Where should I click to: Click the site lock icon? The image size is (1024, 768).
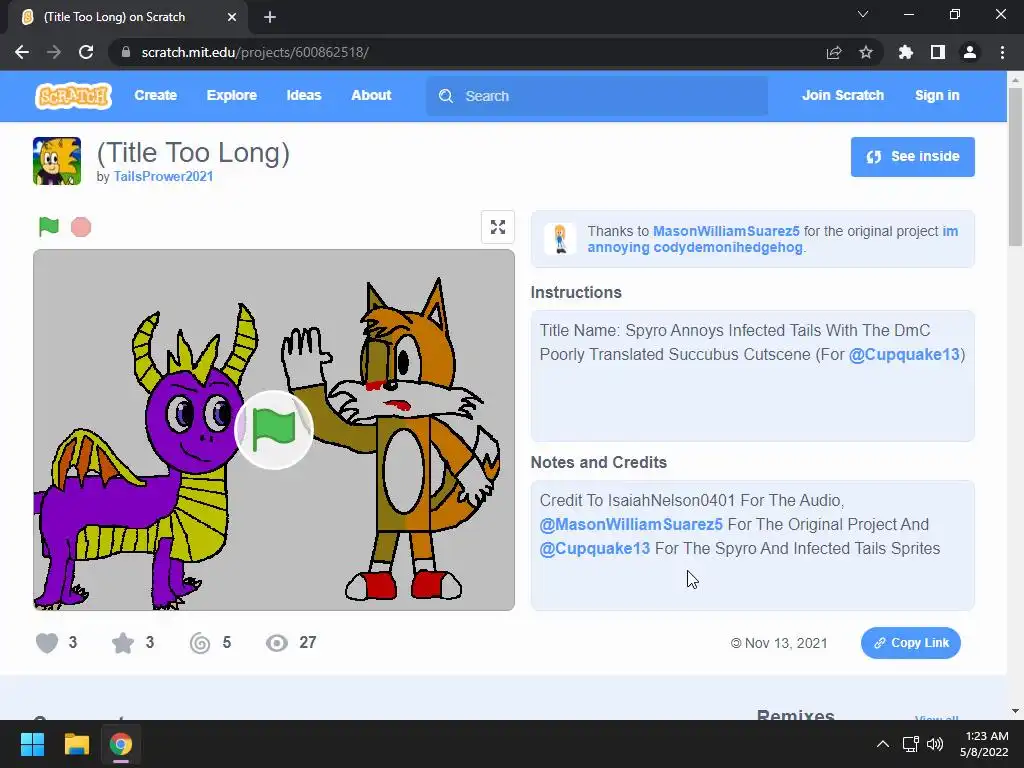tap(126, 52)
